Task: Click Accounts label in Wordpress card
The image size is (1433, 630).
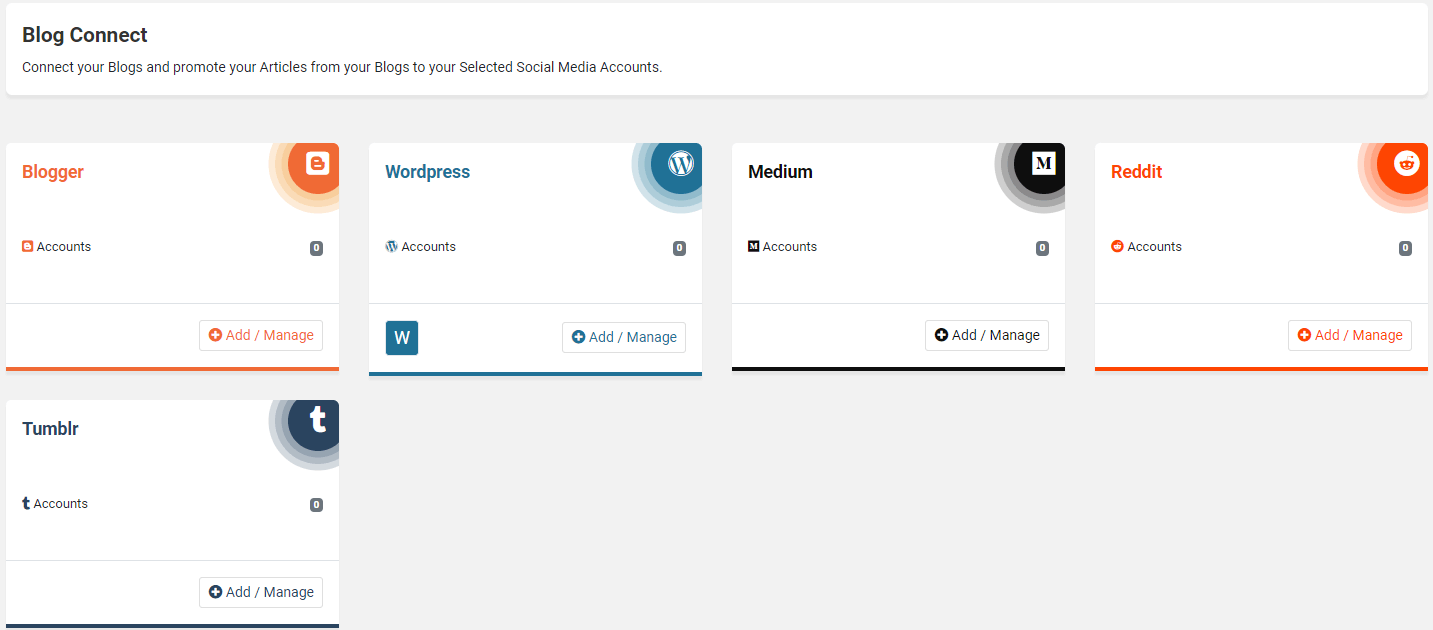Action: click(x=429, y=247)
